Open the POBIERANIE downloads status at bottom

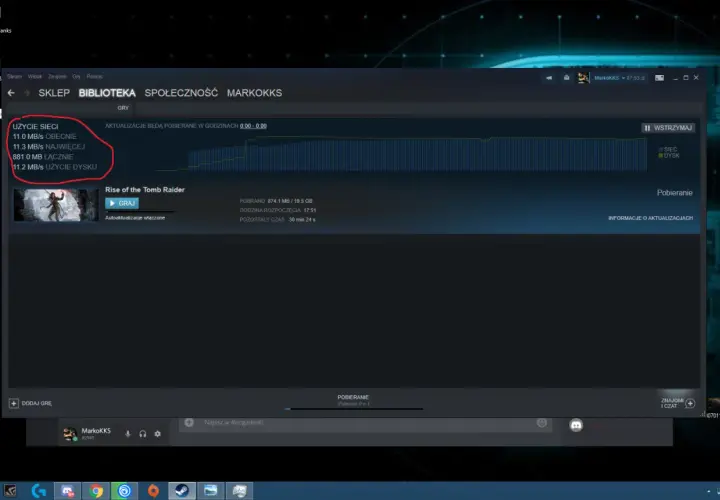pos(353,397)
